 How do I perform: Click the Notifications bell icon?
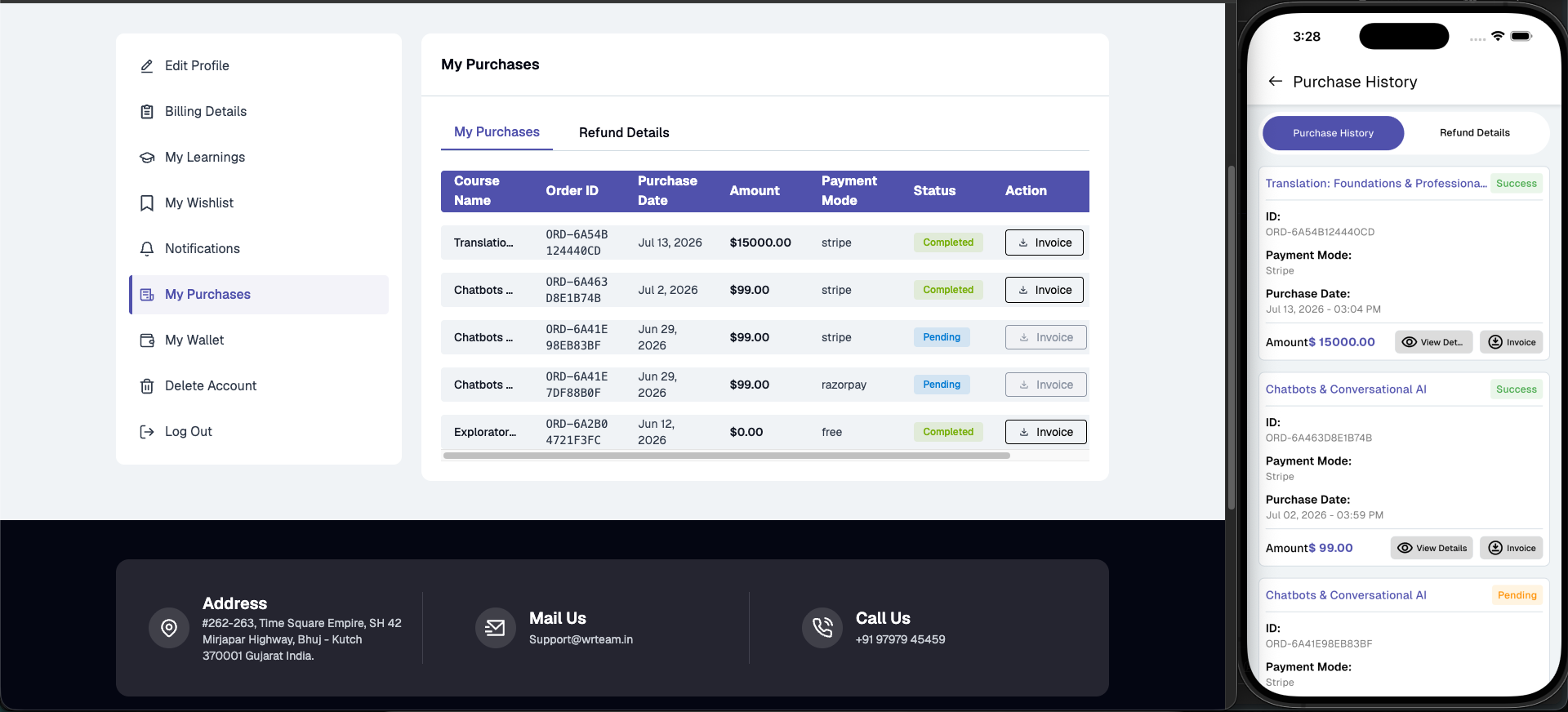click(x=147, y=249)
